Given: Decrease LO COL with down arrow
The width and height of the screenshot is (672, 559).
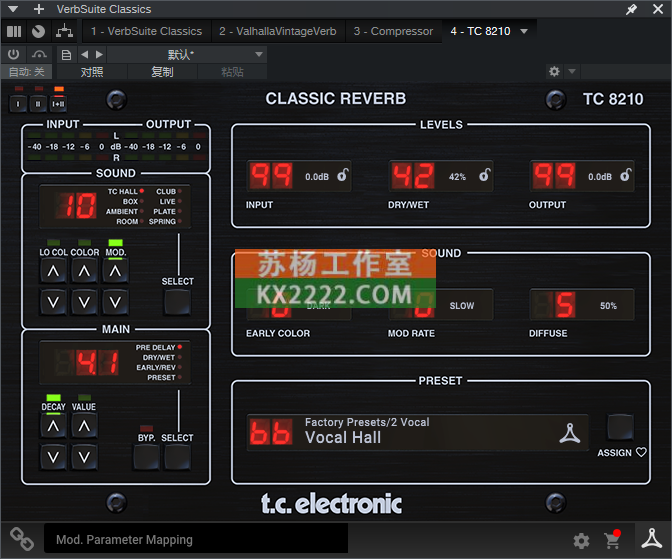Looking at the screenshot, I should pyautogui.click(x=53, y=302).
